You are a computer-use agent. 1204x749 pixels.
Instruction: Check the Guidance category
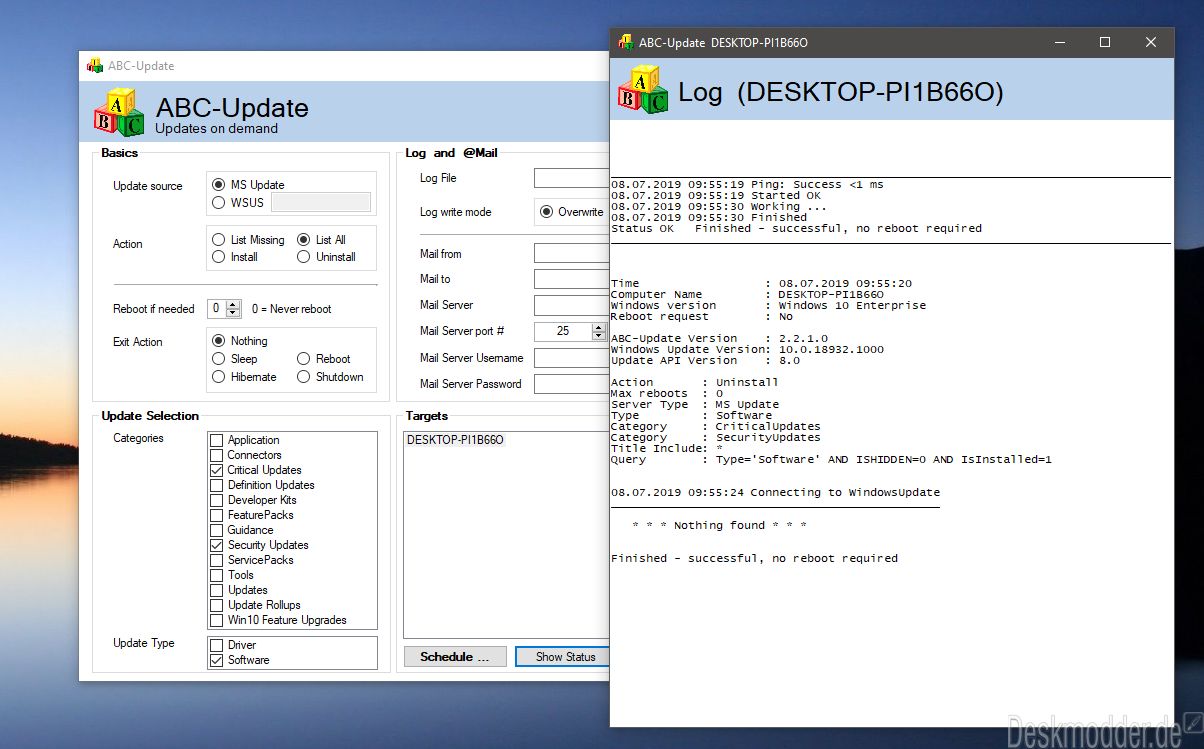[216, 530]
